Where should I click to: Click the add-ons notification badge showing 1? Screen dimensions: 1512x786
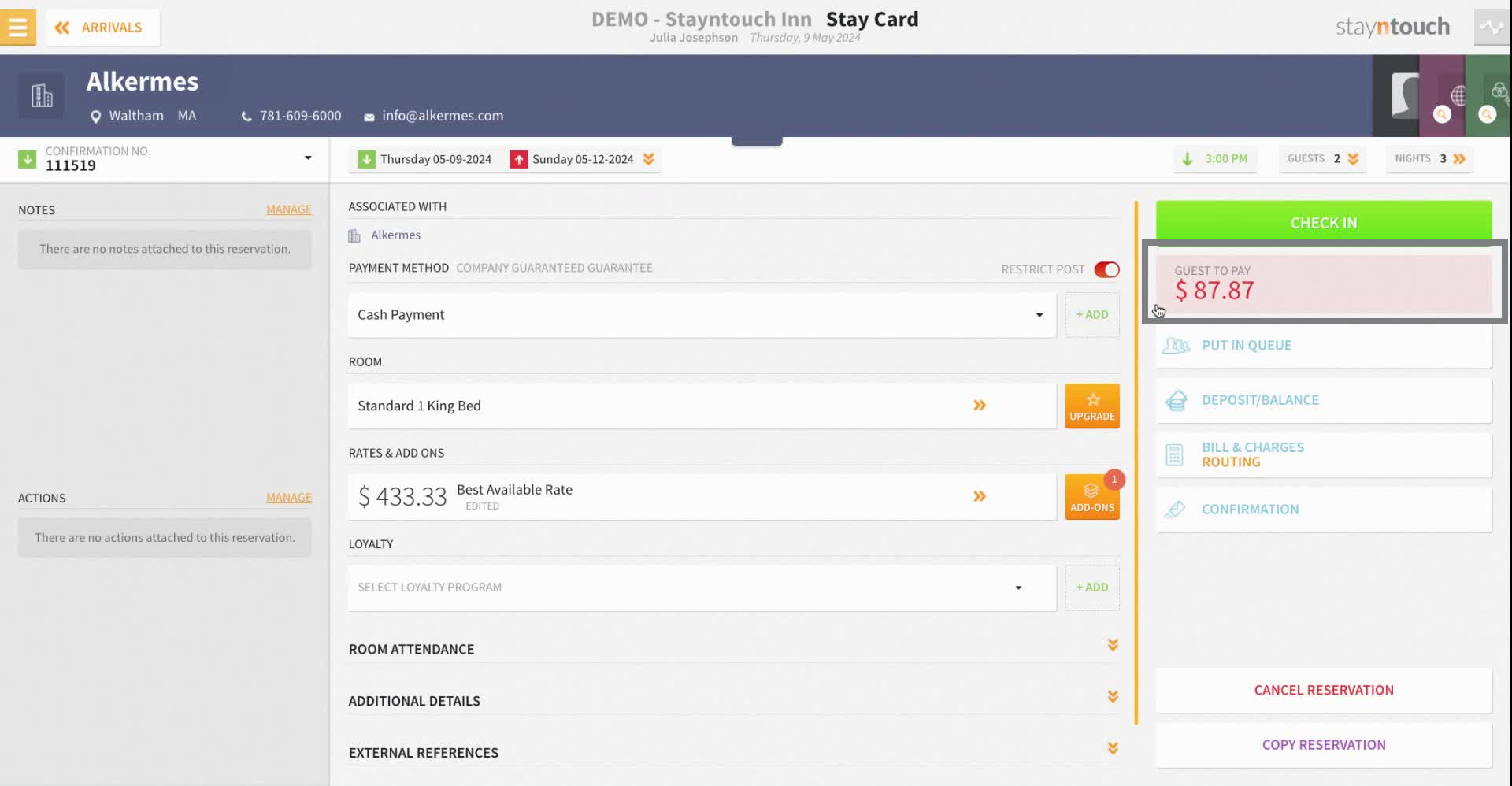pyautogui.click(x=1114, y=479)
